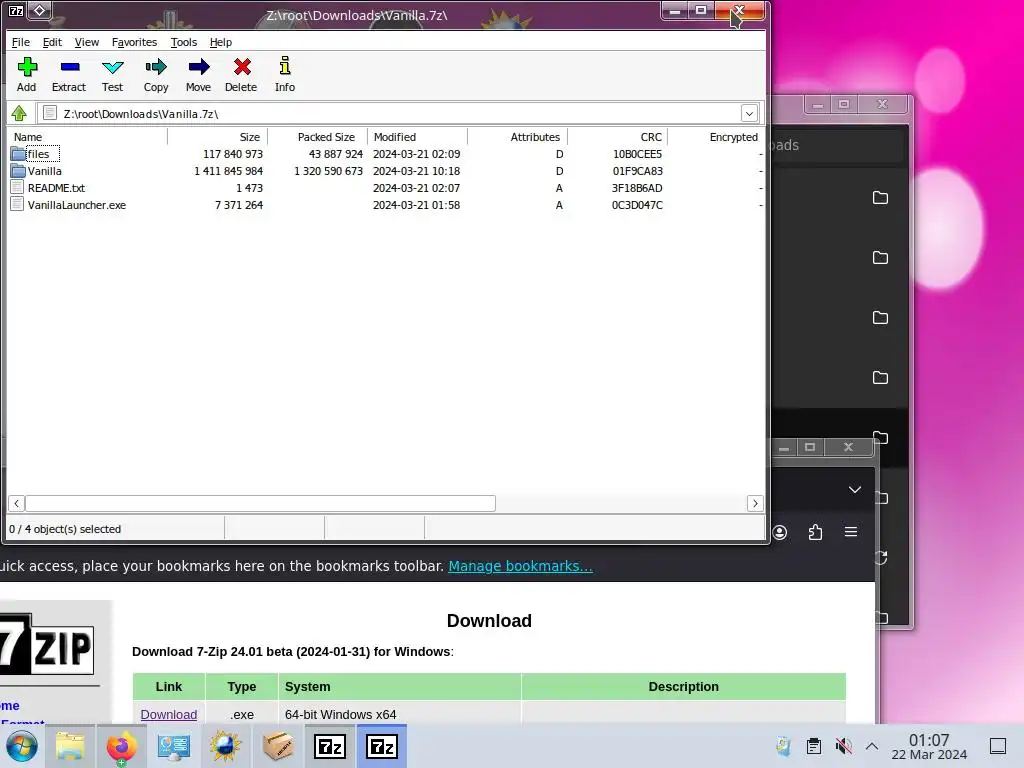Click the 7 ZIP logo on the webpage

(46, 645)
